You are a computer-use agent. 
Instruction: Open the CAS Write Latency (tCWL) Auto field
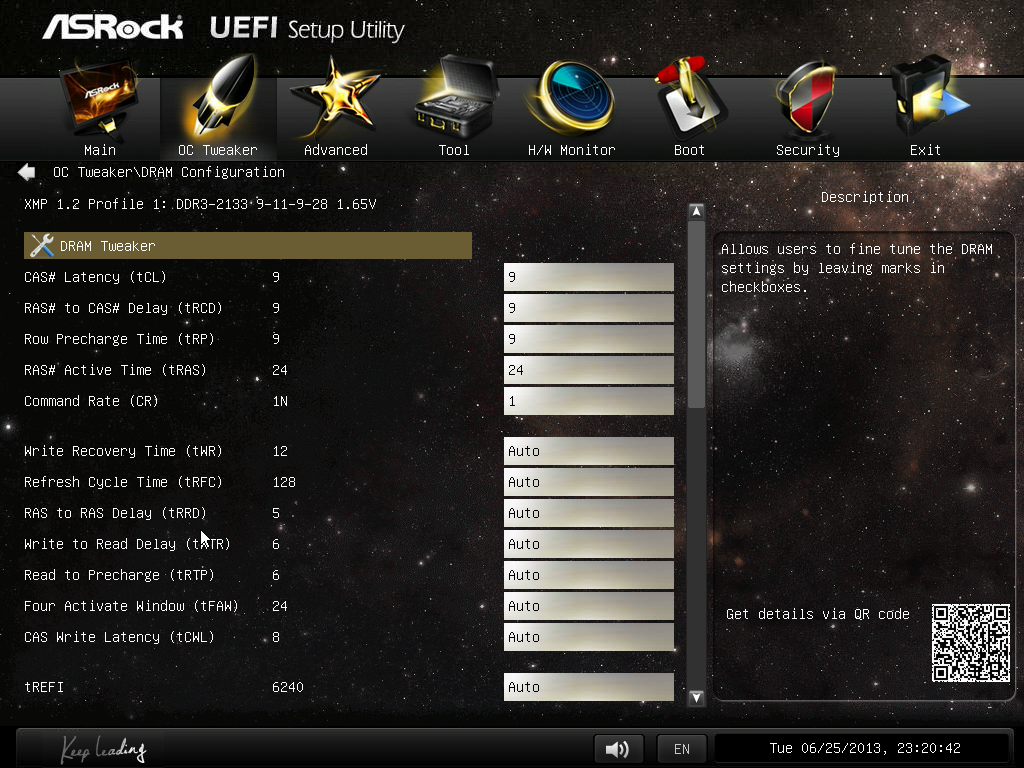[x=588, y=637]
